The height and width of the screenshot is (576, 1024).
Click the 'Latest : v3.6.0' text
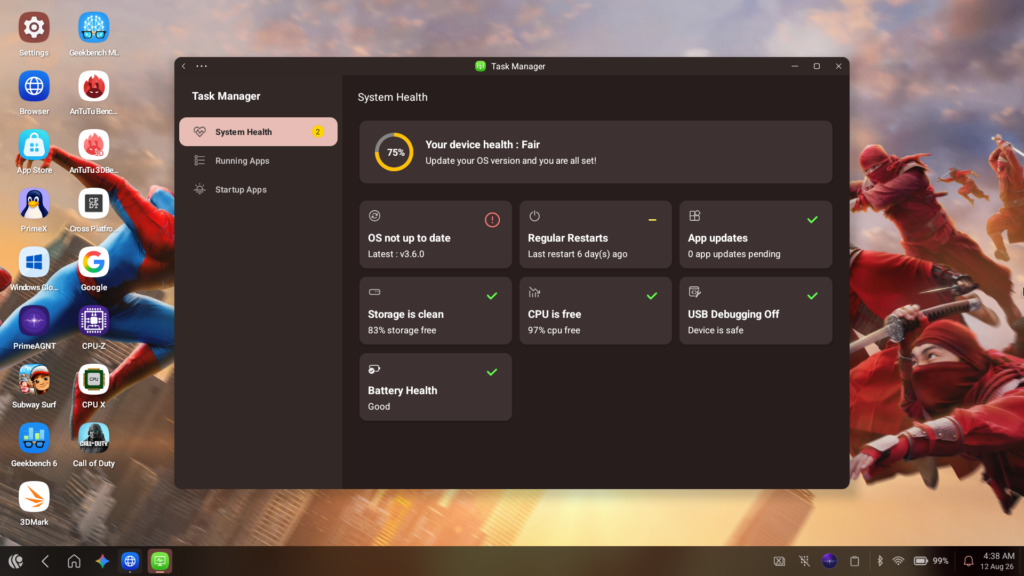pyautogui.click(x=396, y=254)
